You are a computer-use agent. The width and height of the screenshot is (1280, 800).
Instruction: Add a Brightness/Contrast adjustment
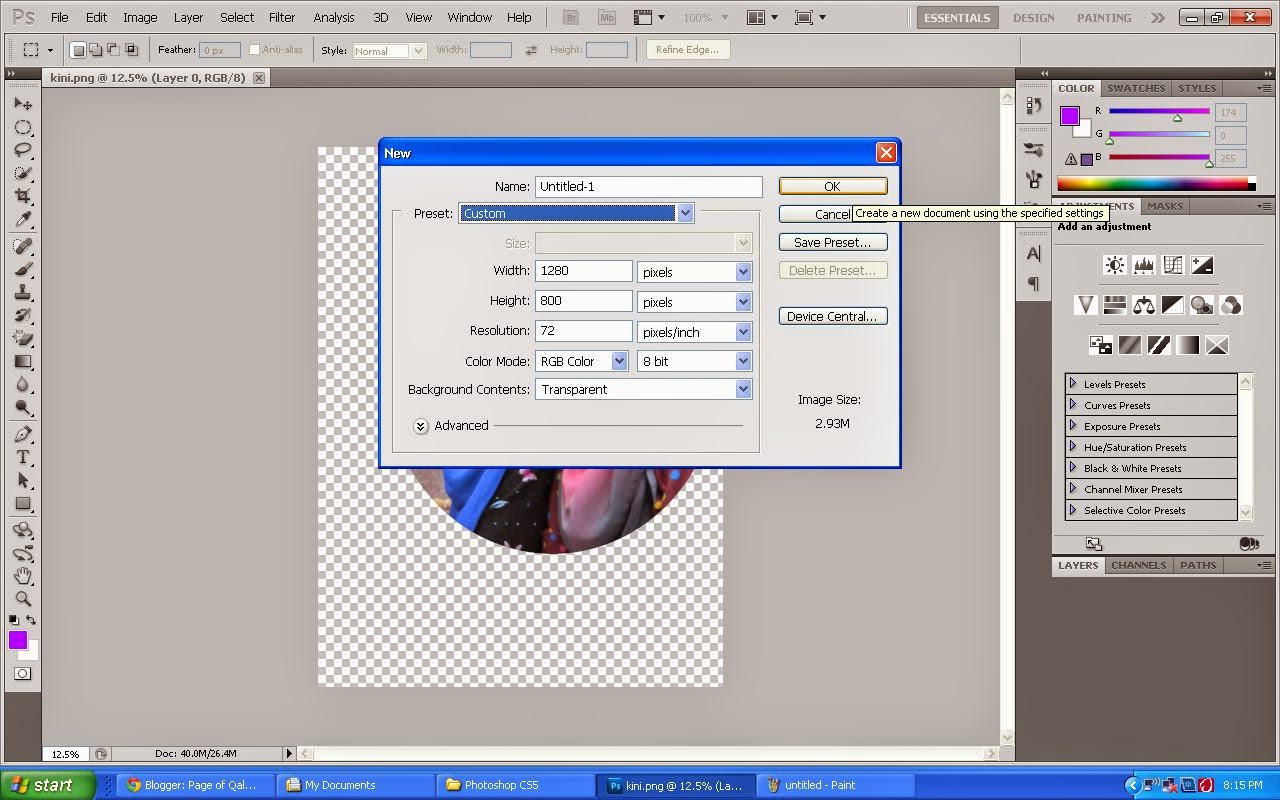point(1114,265)
